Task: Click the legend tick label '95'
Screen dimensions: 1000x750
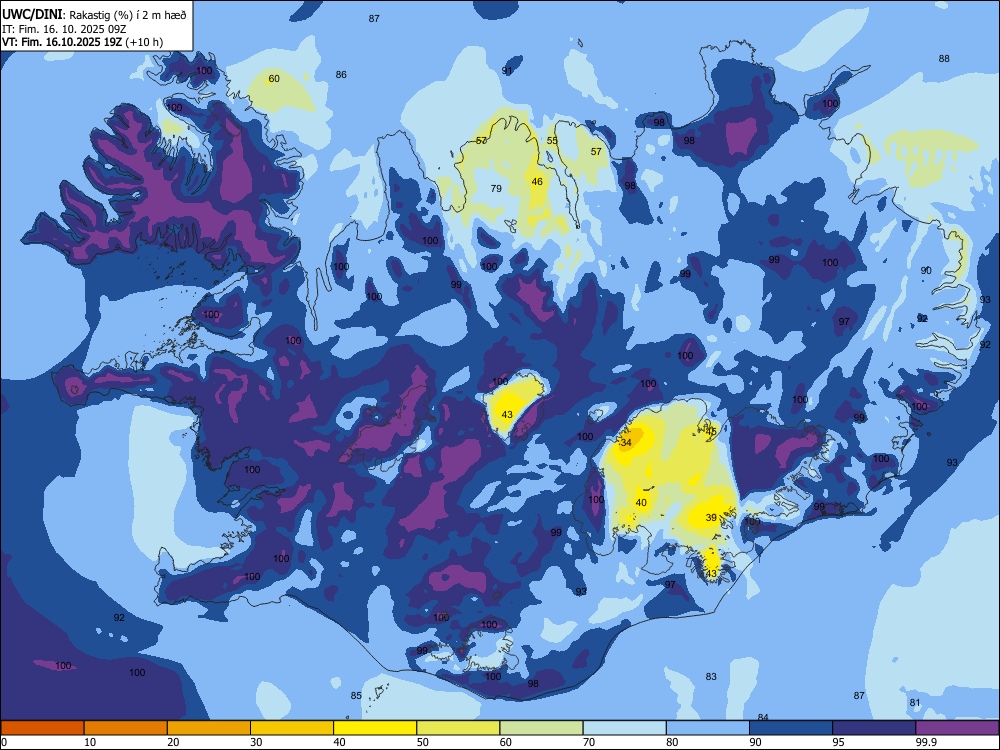Action: tap(839, 742)
